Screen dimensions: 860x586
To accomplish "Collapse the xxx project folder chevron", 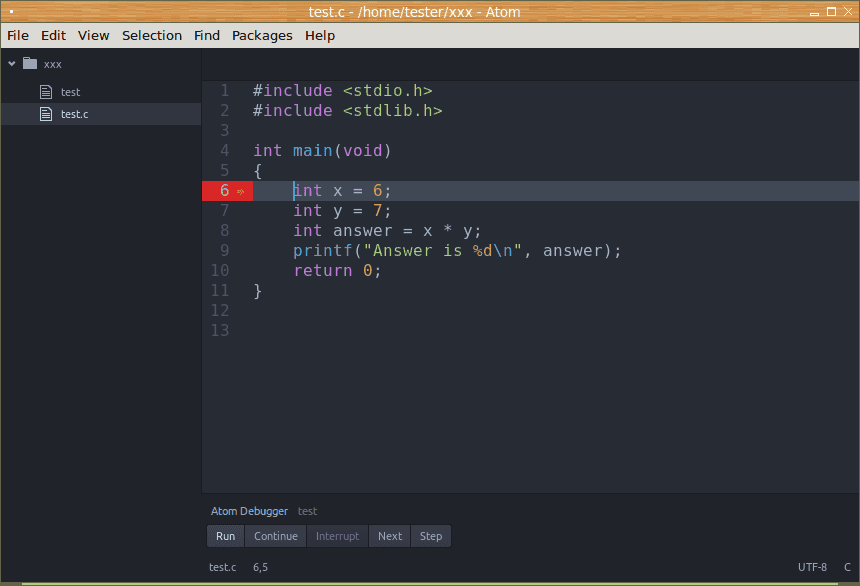I will coord(12,64).
